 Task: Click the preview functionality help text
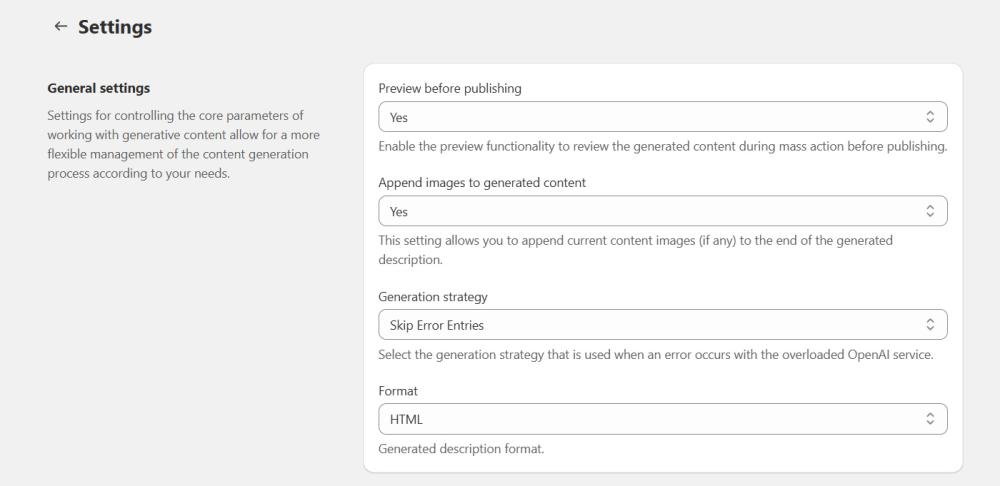662,147
